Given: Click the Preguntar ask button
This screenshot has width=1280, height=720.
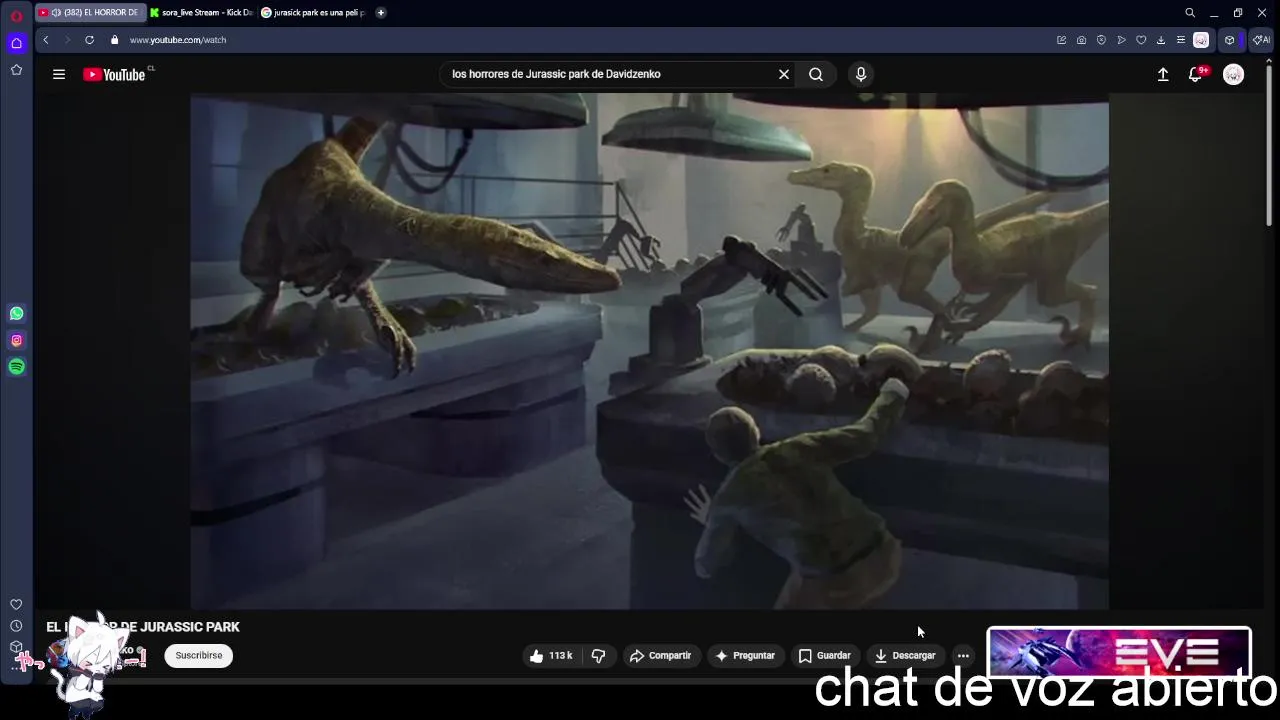Looking at the screenshot, I should tap(745, 656).
